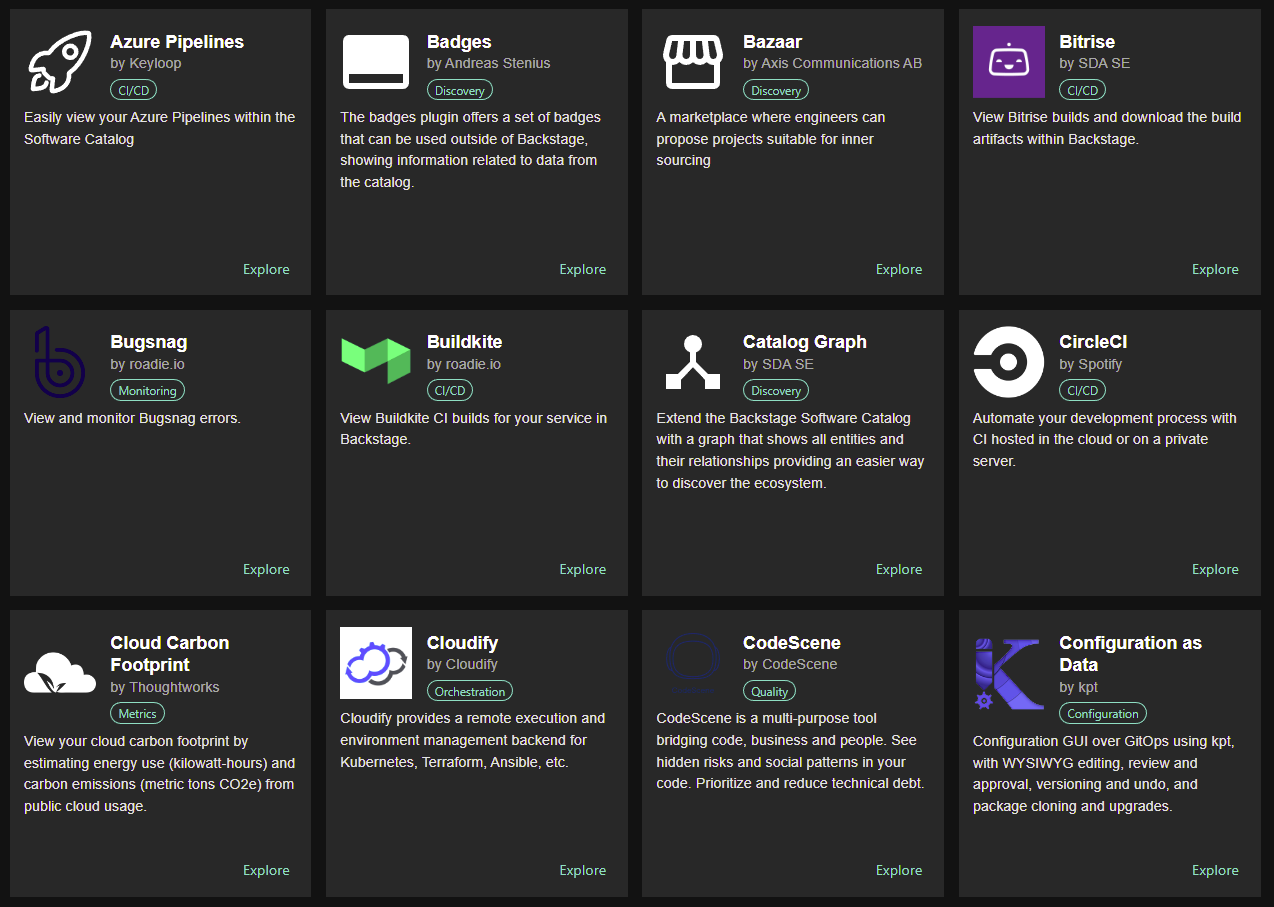Explore the Configuration as Data plugin
Screen dimensions: 1274x907
[1215, 870]
